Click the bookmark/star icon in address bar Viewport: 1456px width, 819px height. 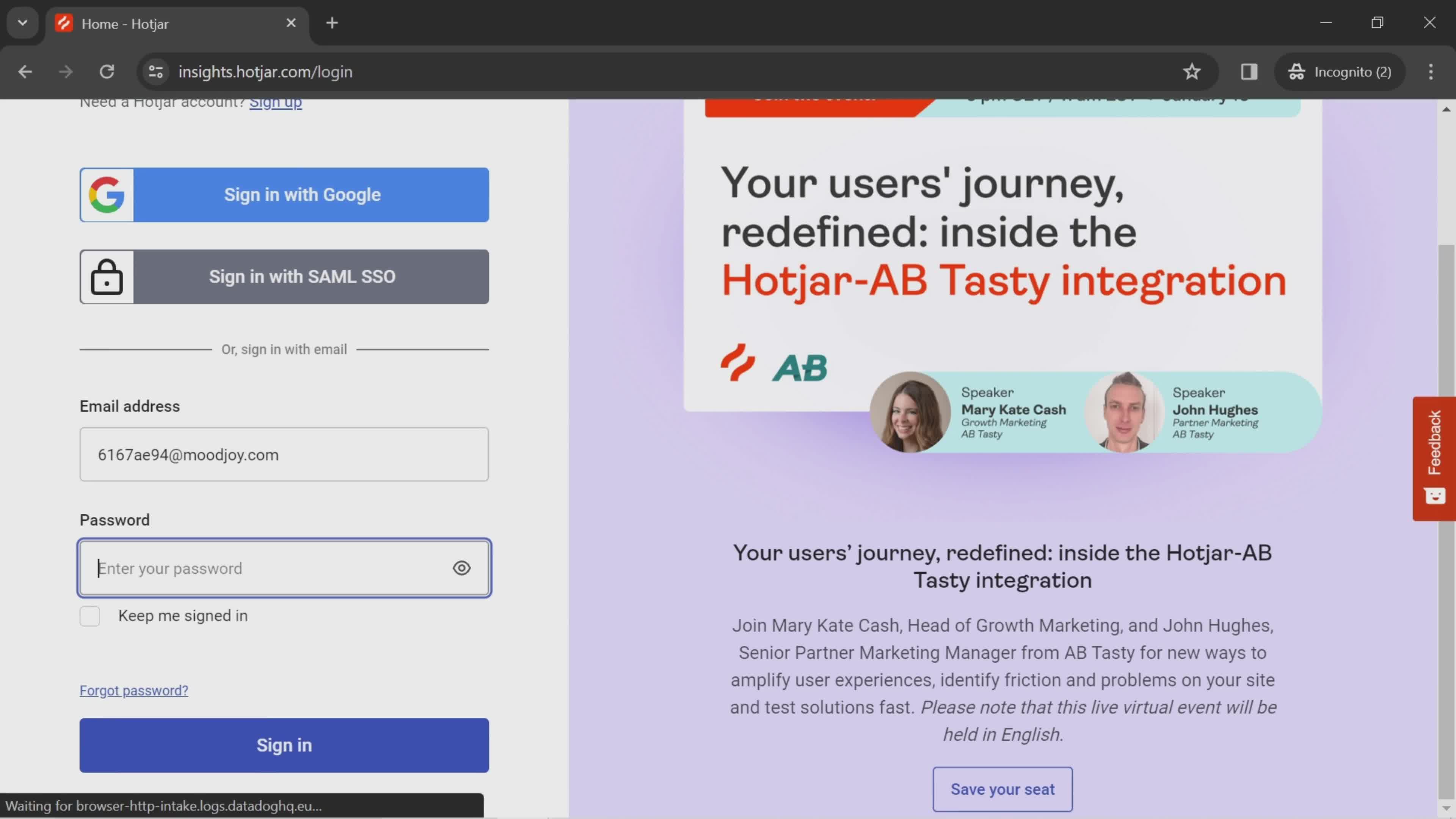[1192, 71]
